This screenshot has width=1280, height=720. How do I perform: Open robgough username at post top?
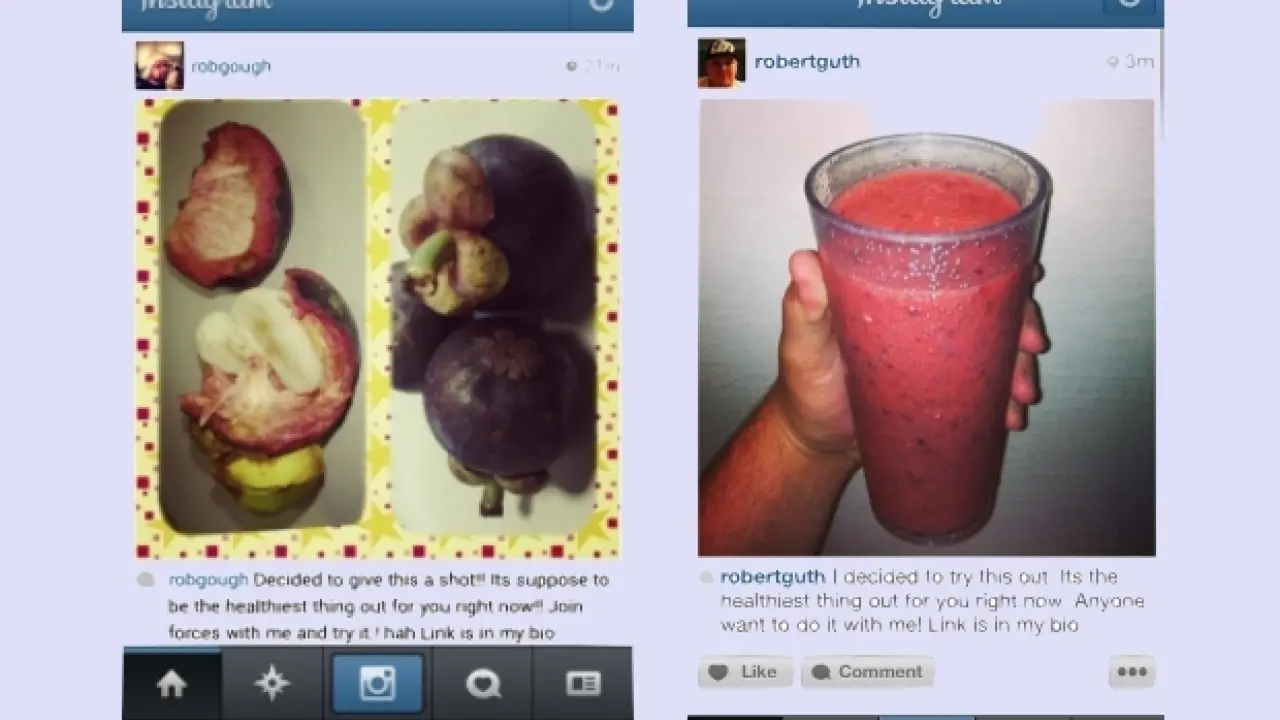(231, 67)
